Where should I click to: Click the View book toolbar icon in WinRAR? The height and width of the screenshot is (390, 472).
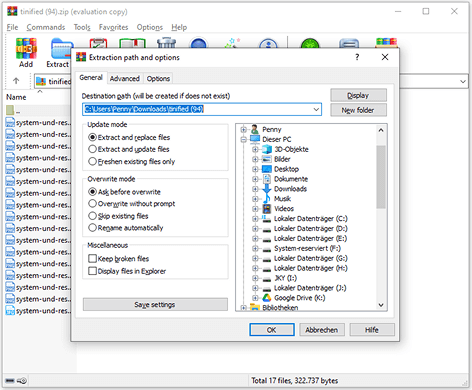pos(132,43)
